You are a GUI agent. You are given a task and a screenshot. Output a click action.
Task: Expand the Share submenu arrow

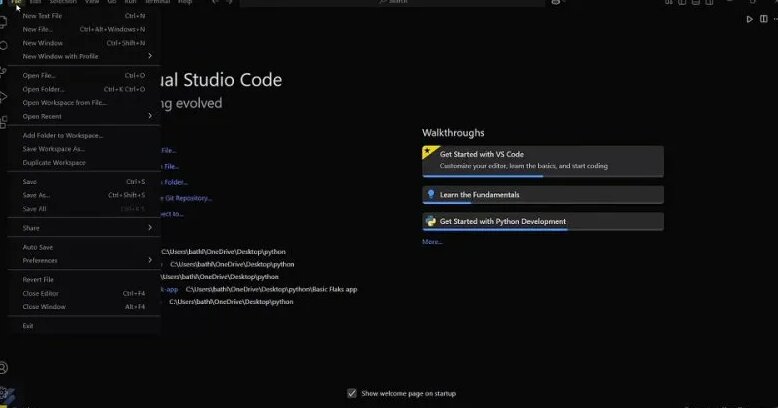point(150,227)
